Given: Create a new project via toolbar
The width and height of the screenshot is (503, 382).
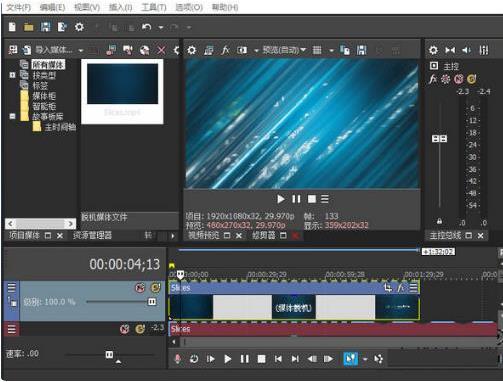Looking at the screenshot, I should [x=12, y=27].
